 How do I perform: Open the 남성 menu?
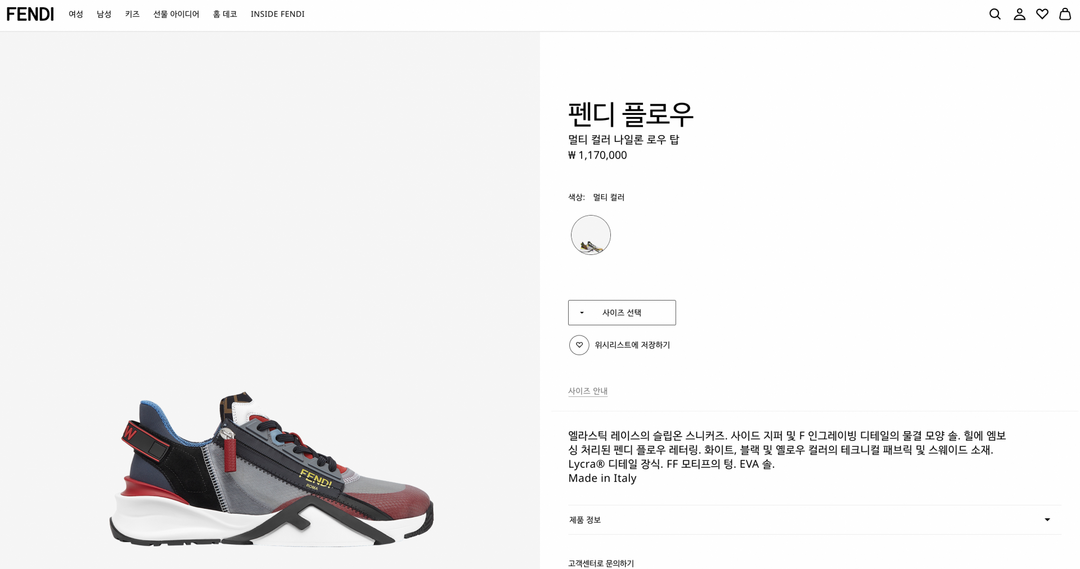coord(104,14)
